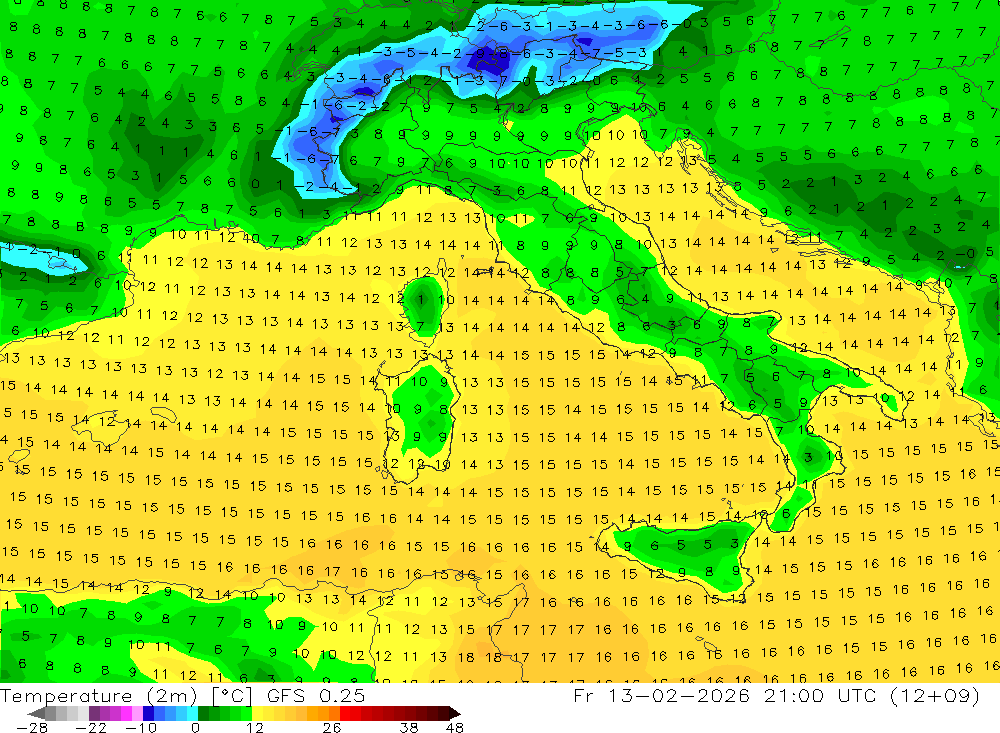Screen dimensions: 1000x733
Task: Click the "21:00 UTC" time label
Action: coord(820,695)
